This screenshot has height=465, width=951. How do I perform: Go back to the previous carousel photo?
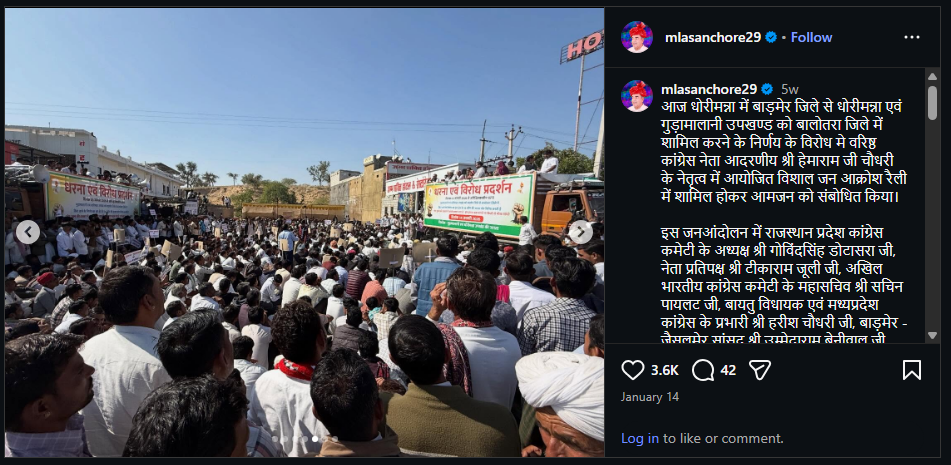(28, 232)
